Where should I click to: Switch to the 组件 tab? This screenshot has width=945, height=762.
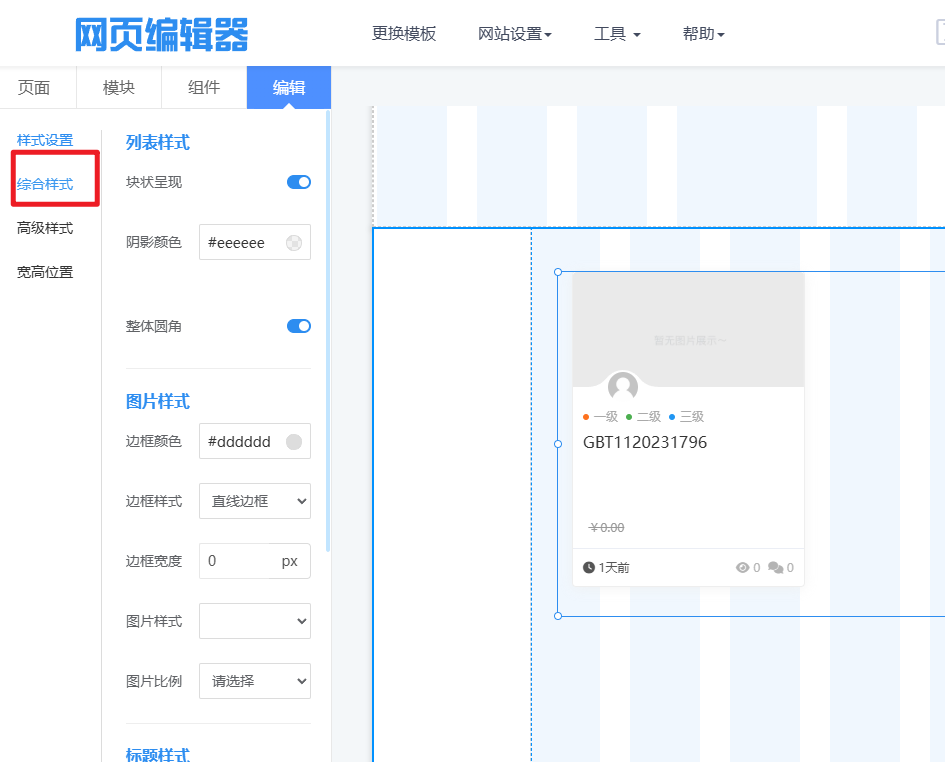[x=204, y=87]
